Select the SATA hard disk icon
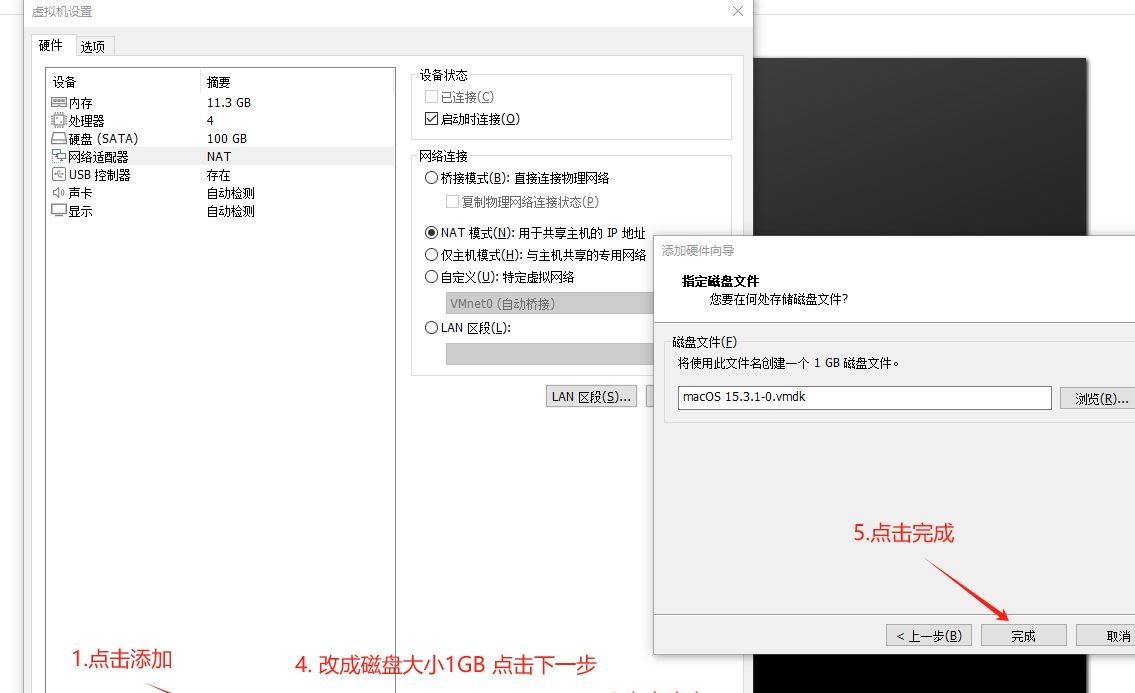Viewport: 1135px width, 693px height. (x=59, y=138)
